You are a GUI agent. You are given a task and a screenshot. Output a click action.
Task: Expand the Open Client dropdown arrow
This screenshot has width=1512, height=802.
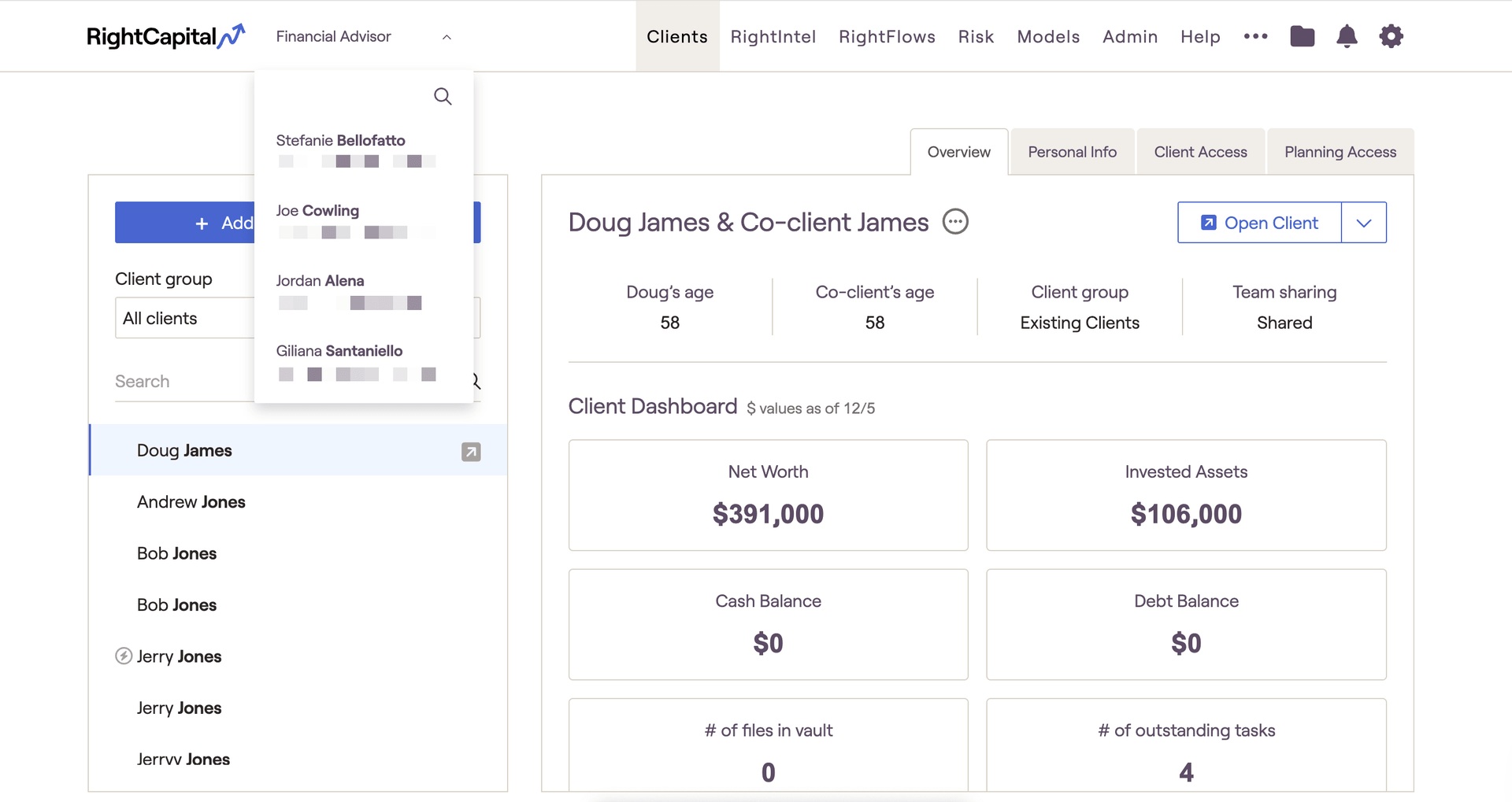[x=1363, y=223]
